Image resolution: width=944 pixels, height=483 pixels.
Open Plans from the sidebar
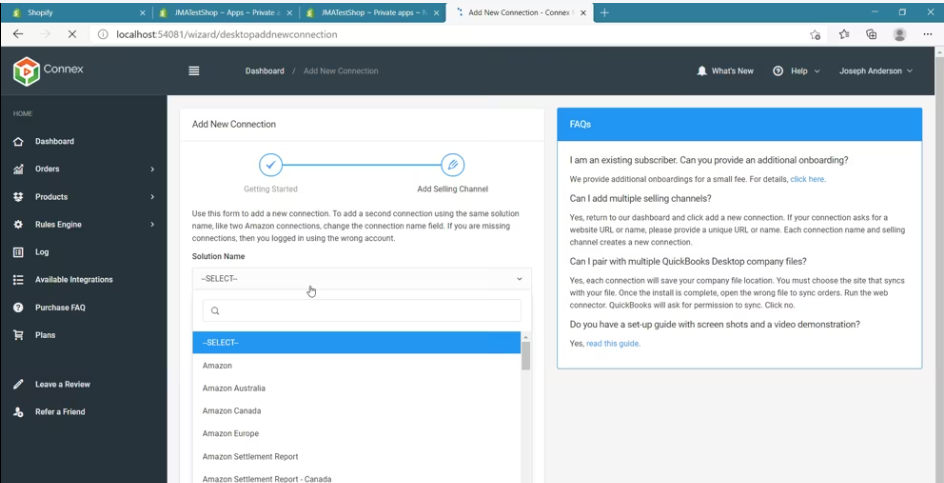[45, 335]
